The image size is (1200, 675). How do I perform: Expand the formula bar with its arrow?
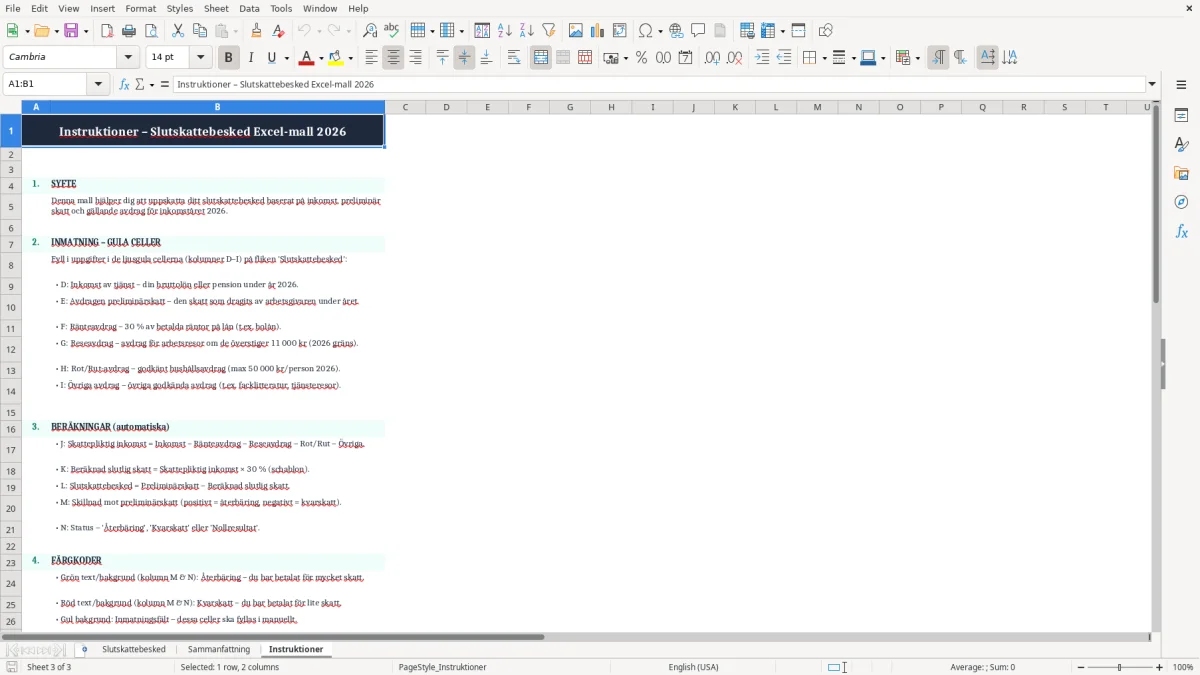(1152, 84)
